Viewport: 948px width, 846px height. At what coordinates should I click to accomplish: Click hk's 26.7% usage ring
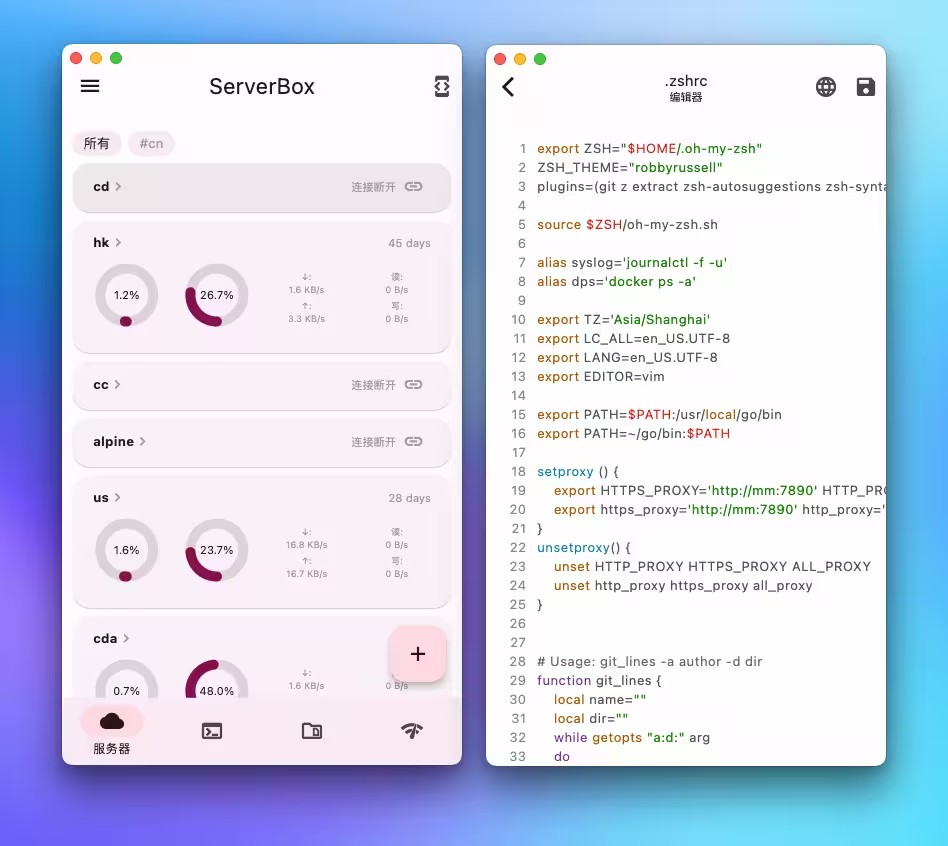pyautogui.click(x=218, y=295)
